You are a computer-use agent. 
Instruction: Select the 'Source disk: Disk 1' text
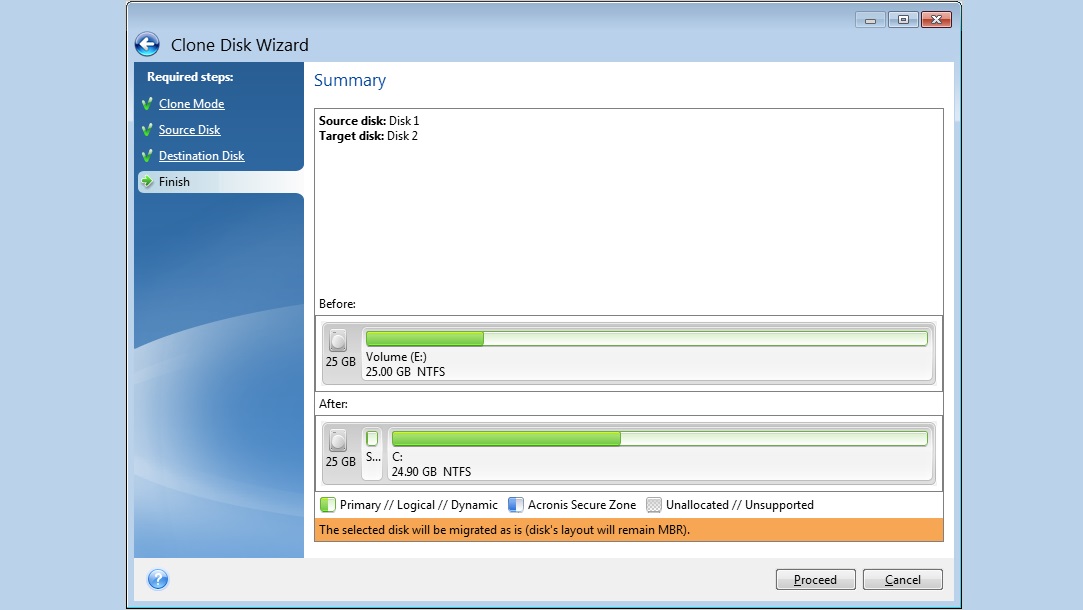tap(369, 121)
